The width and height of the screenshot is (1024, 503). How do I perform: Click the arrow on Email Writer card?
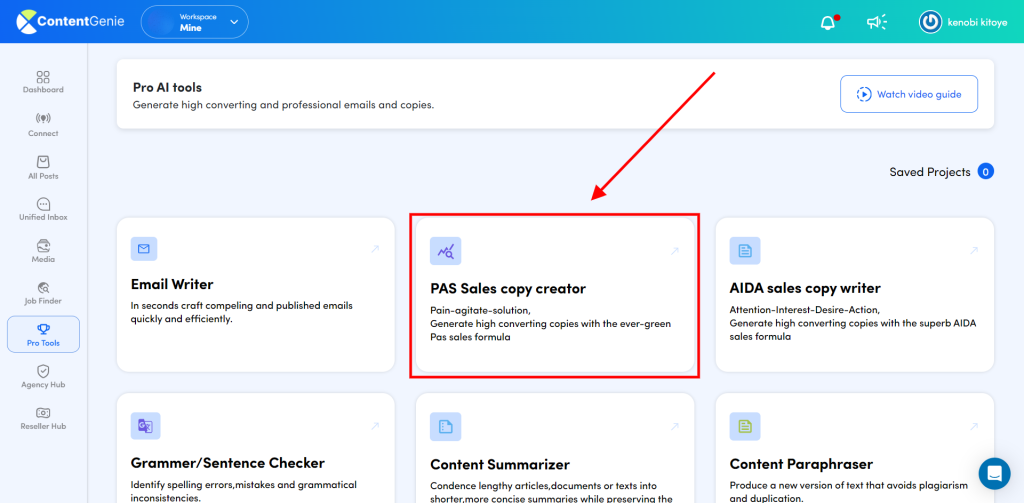pos(375,249)
